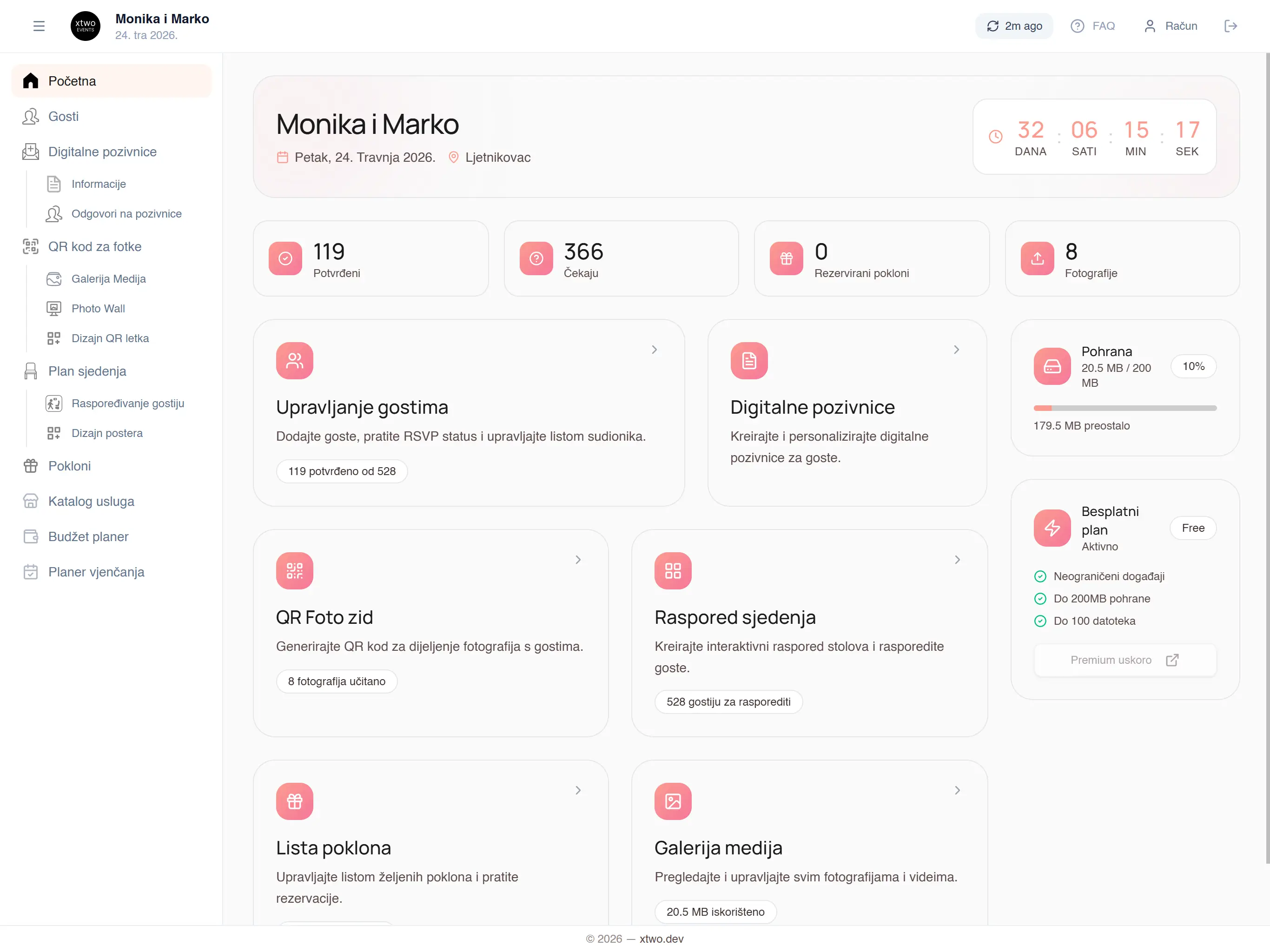Open Premium uskoro link

point(1124,660)
